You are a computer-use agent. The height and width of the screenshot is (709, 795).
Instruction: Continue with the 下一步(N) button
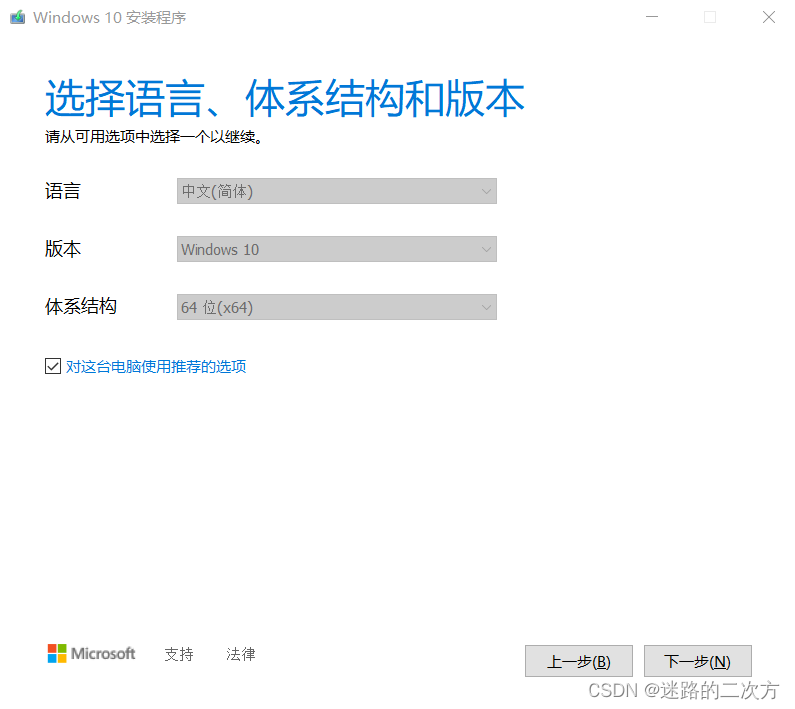[698, 661]
